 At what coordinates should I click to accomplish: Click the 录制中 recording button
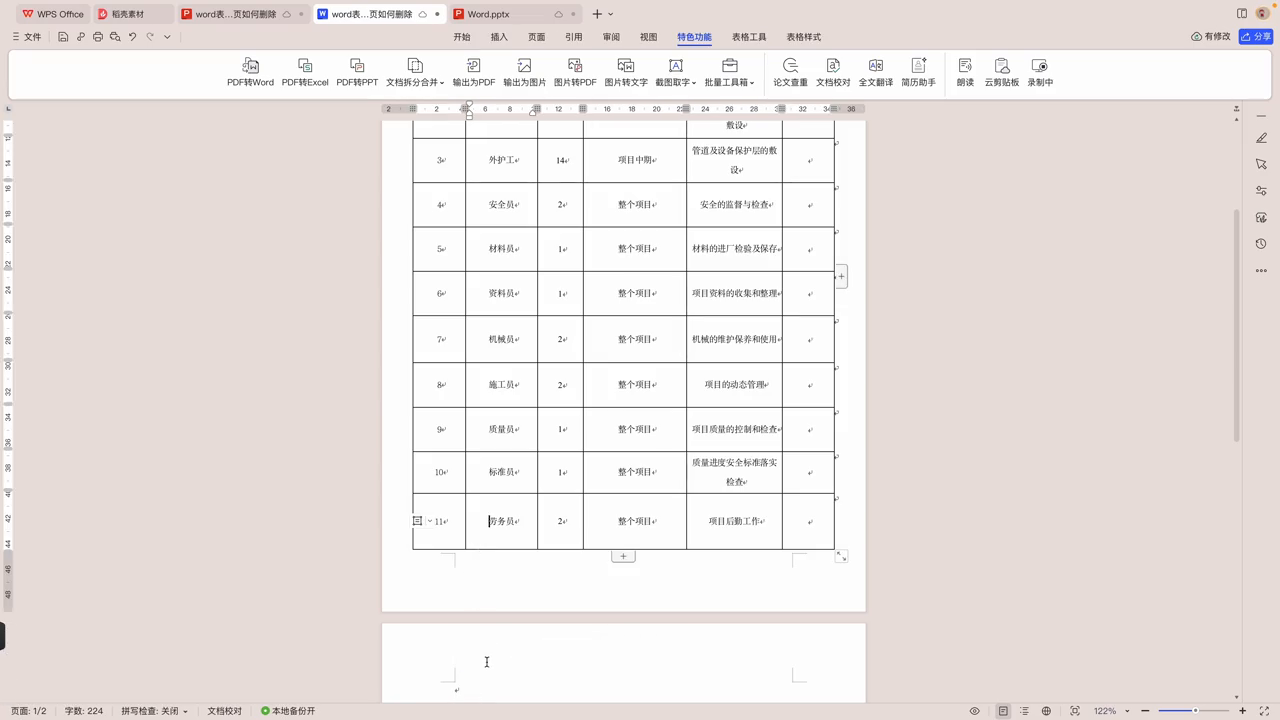[1040, 72]
